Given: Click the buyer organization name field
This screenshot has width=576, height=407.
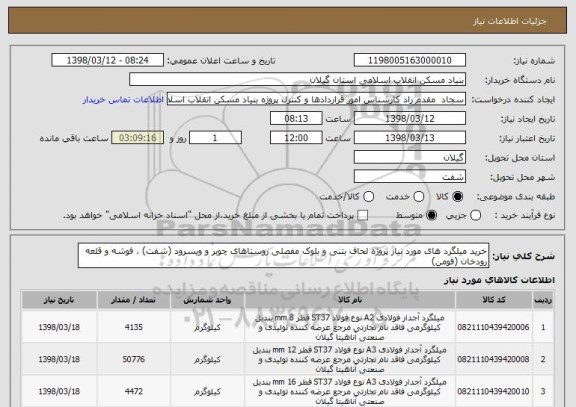Looking at the screenshot, I should (298, 80).
